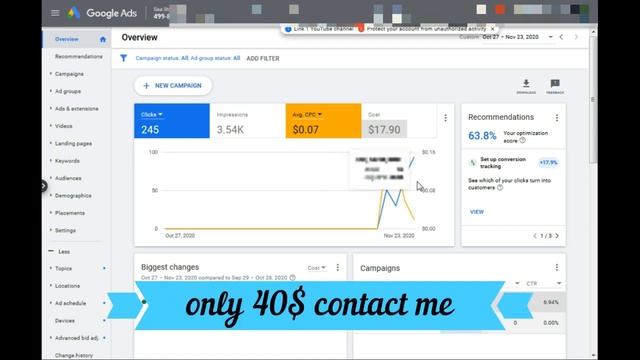Close the notification banner
This screenshot has width=640, height=360.
click(x=492, y=29)
